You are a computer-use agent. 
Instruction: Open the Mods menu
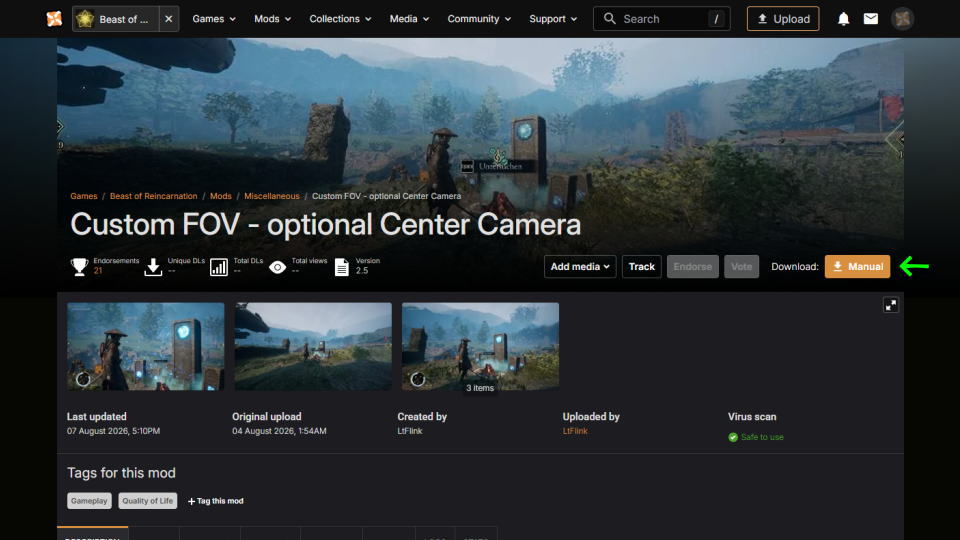click(272, 19)
